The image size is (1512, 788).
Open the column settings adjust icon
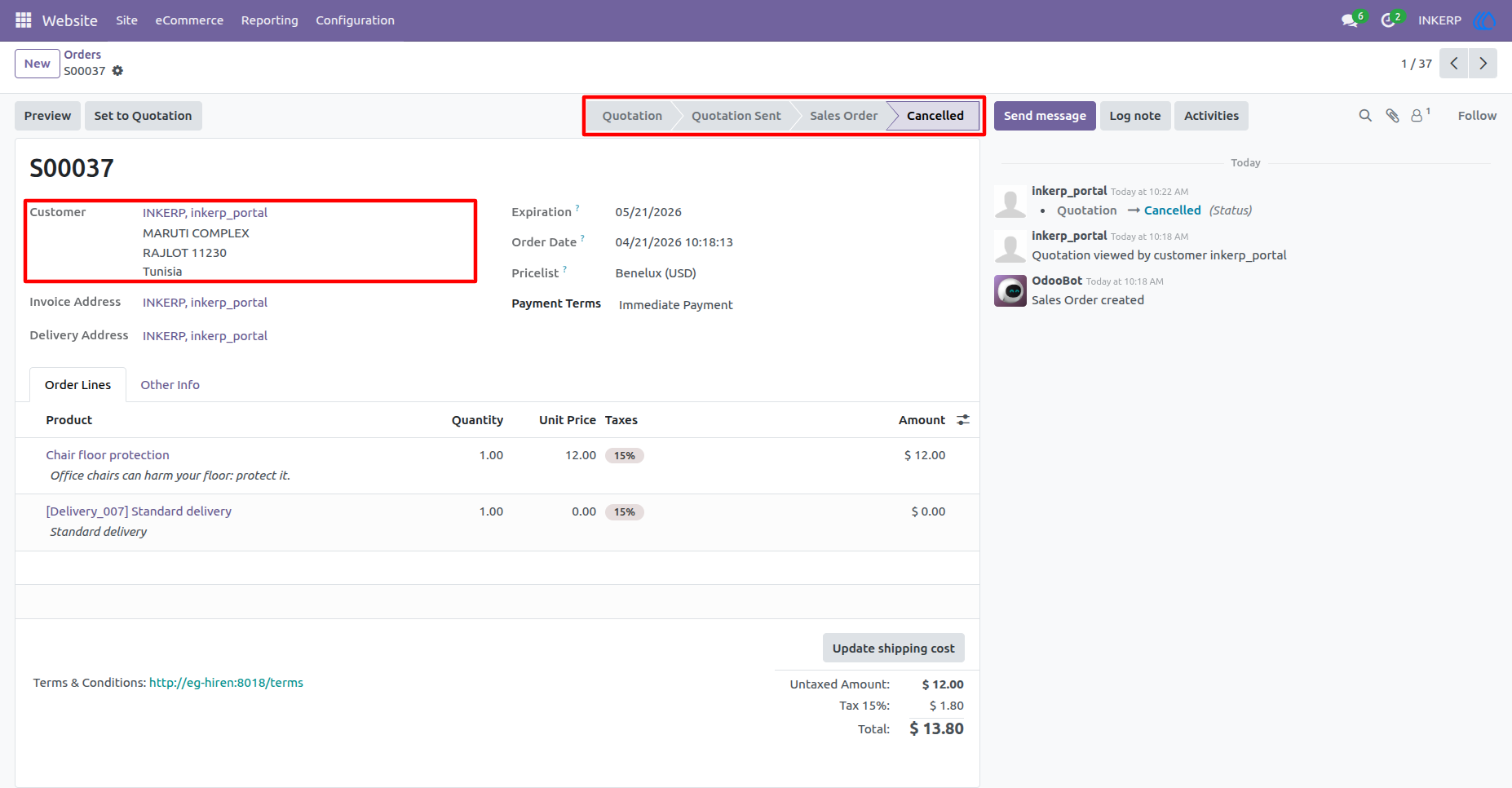(963, 420)
